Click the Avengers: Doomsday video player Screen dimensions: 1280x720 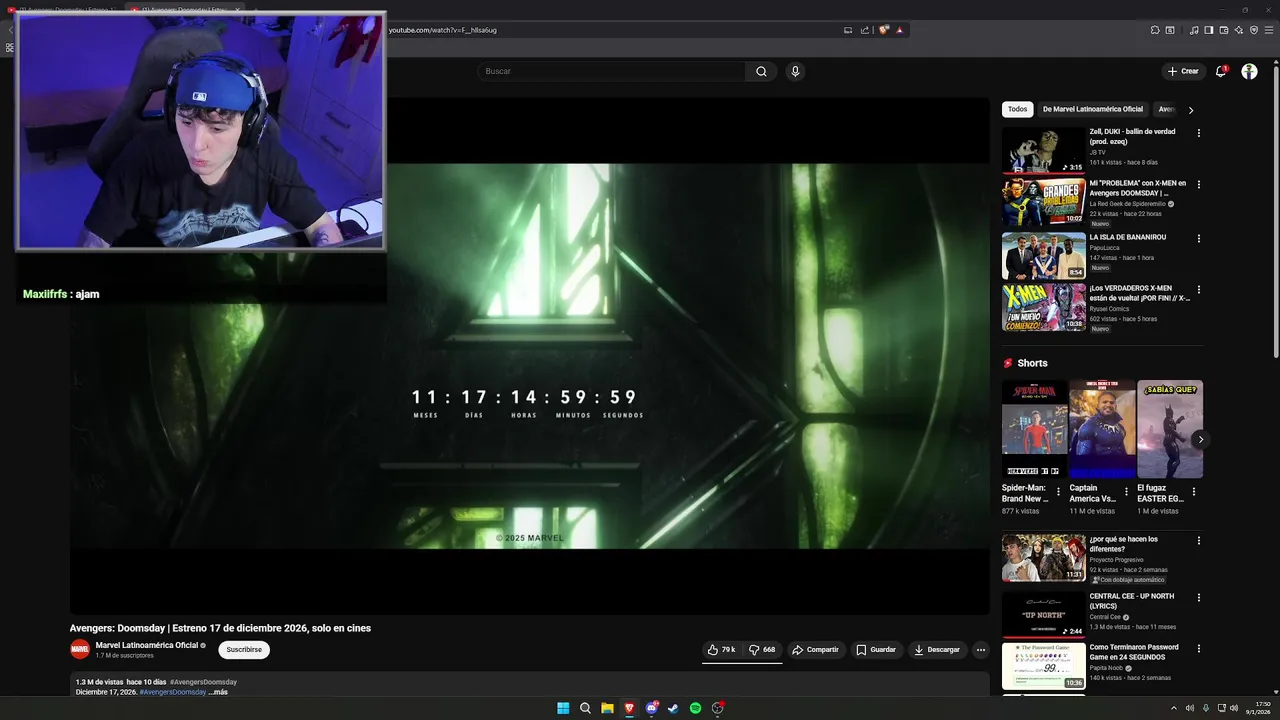(530, 356)
